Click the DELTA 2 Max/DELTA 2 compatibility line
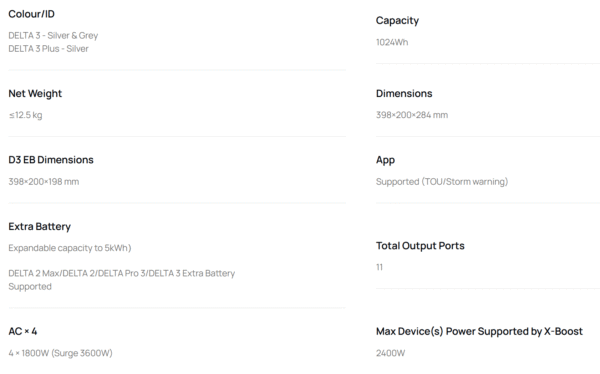This screenshot has height=374, width=600. click(122, 280)
